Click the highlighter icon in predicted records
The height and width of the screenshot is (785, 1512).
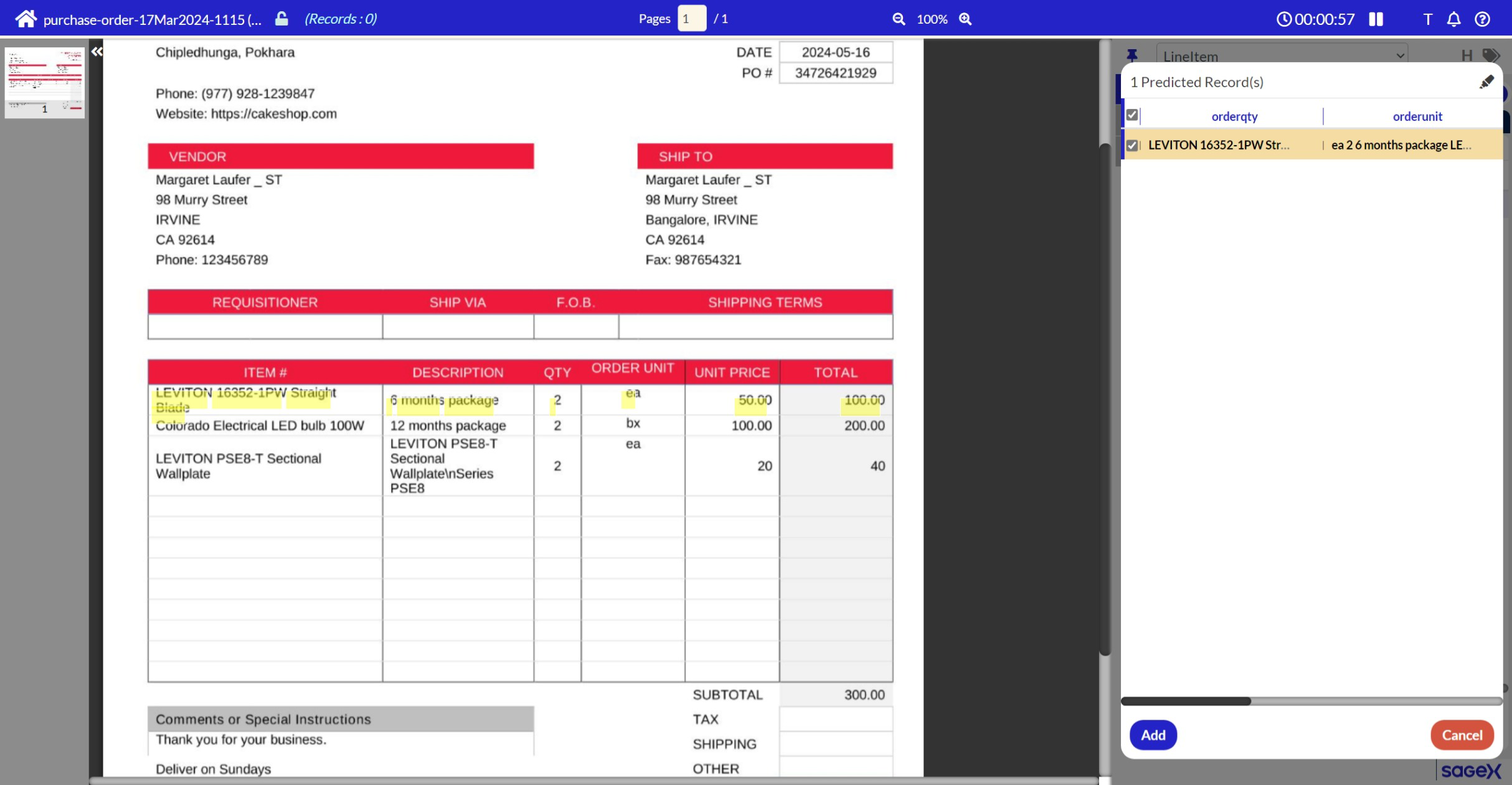click(x=1486, y=82)
